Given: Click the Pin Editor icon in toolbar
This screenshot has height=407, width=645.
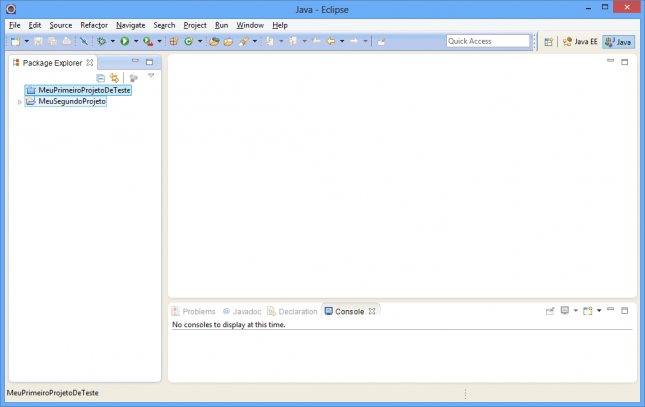Looking at the screenshot, I should (381, 41).
